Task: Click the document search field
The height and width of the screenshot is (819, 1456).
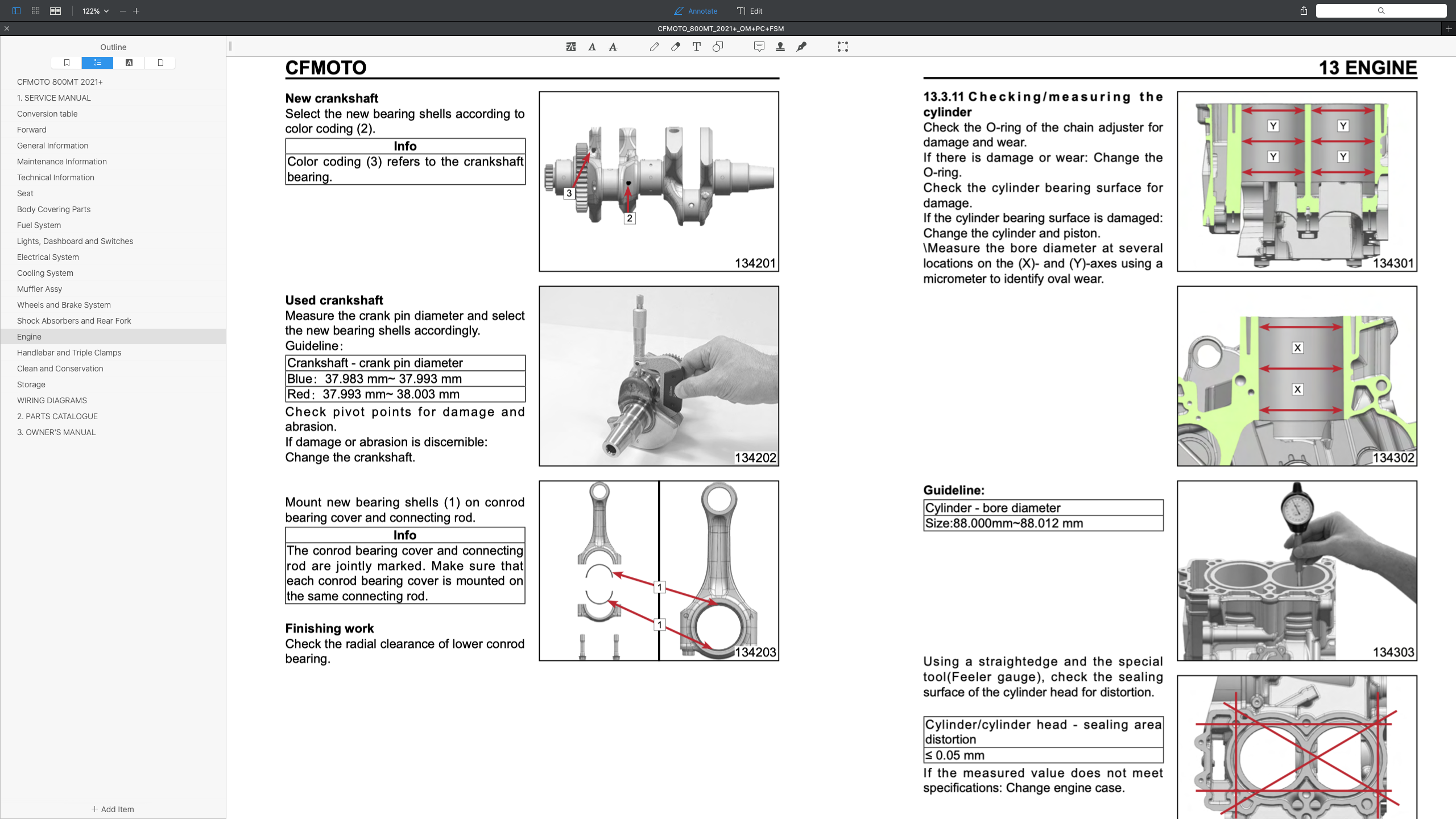Action: (1381, 11)
